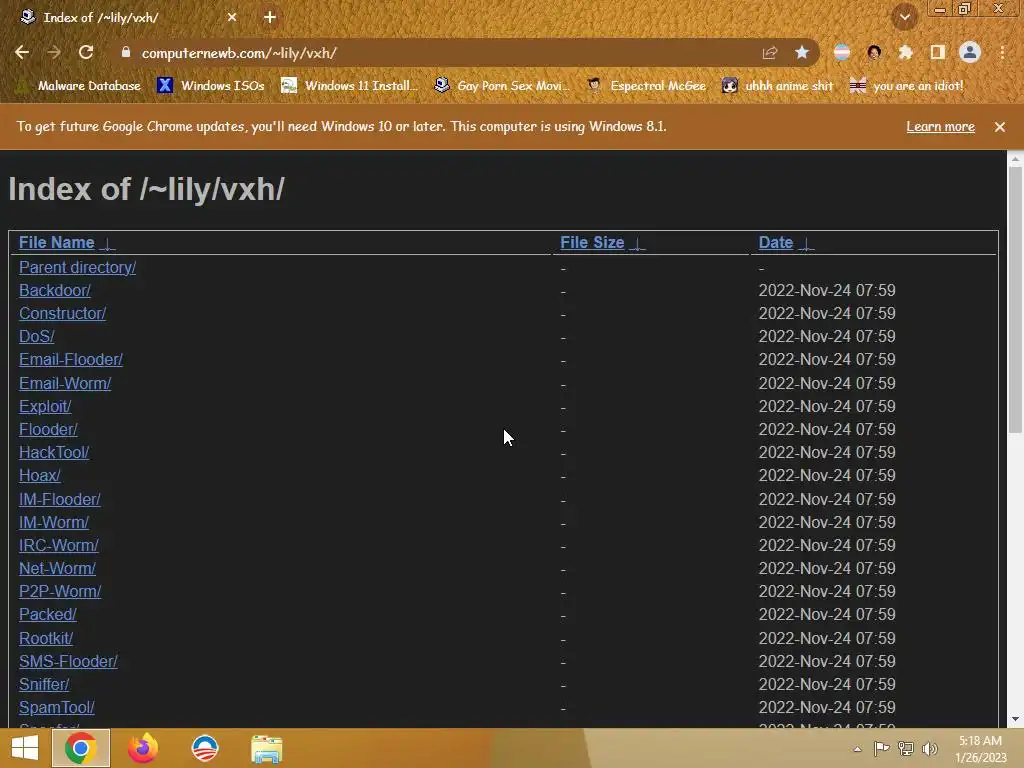Open the Hoax/ folder link
Screen dimensions: 1024x768
point(40,475)
